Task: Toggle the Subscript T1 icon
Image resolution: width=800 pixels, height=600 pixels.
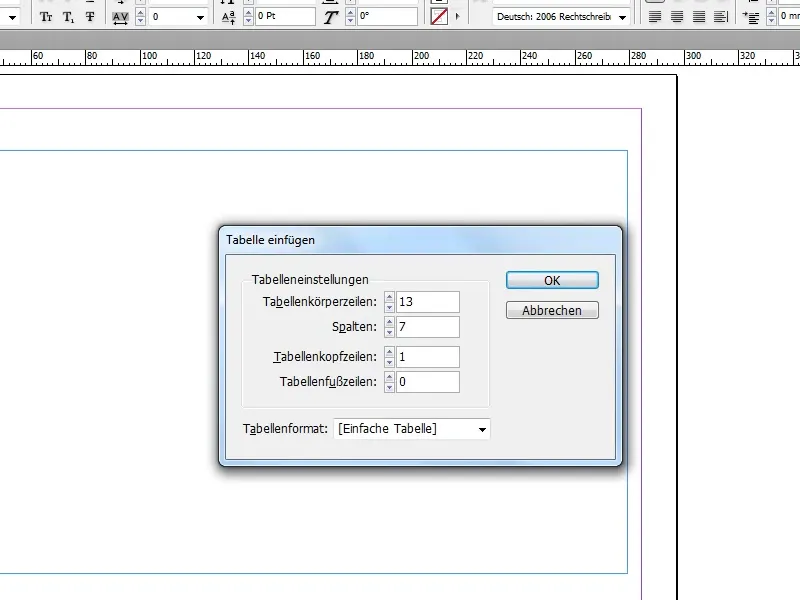Action: click(68, 17)
